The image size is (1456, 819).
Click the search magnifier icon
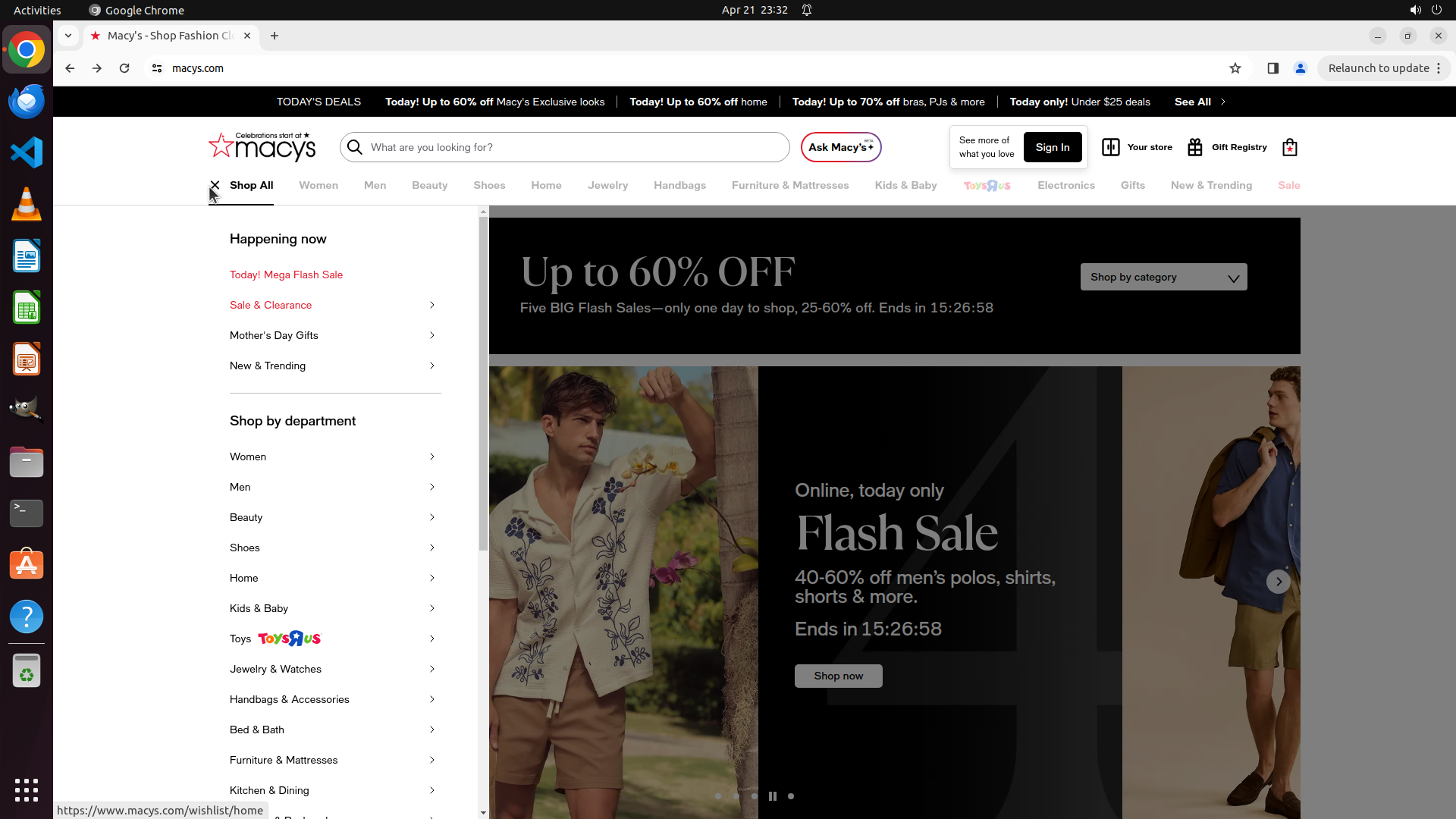pyautogui.click(x=355, y=147)
